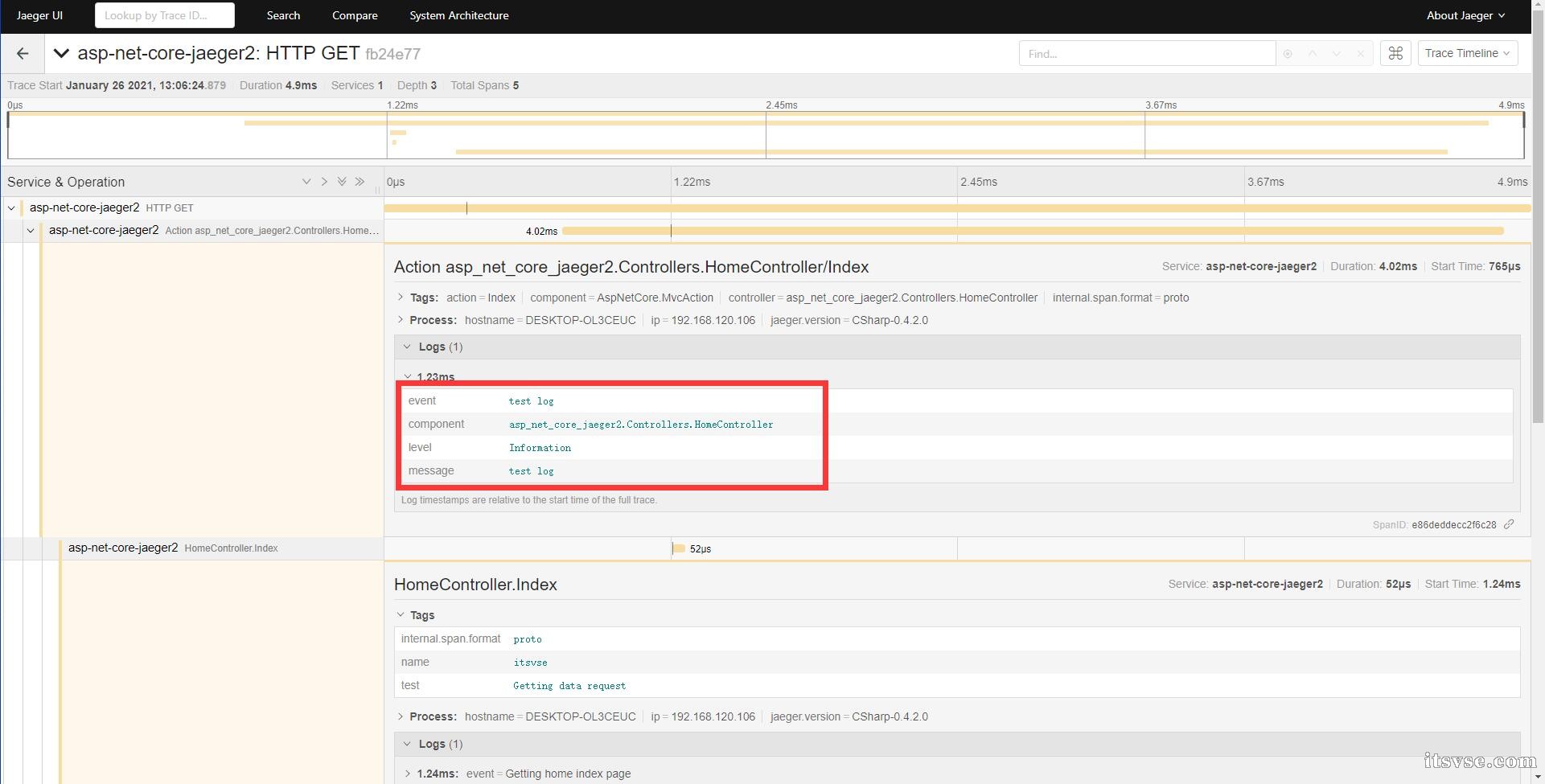Image resolution: width=1545 pixels, height=784 pixels.
Task: Select the 'proto' internal.span.format value
Action: [528, 639]
